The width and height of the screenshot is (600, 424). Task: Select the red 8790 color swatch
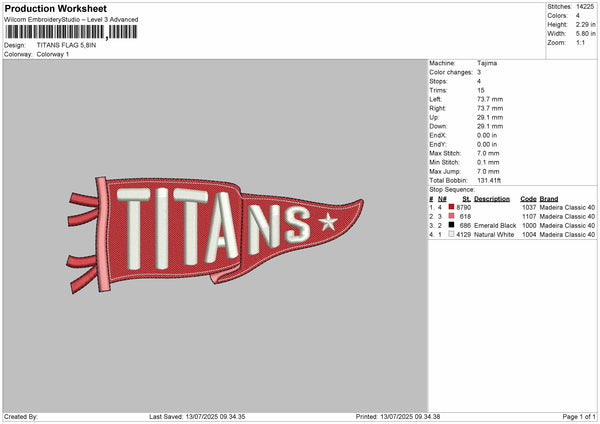tap(451, 207)
